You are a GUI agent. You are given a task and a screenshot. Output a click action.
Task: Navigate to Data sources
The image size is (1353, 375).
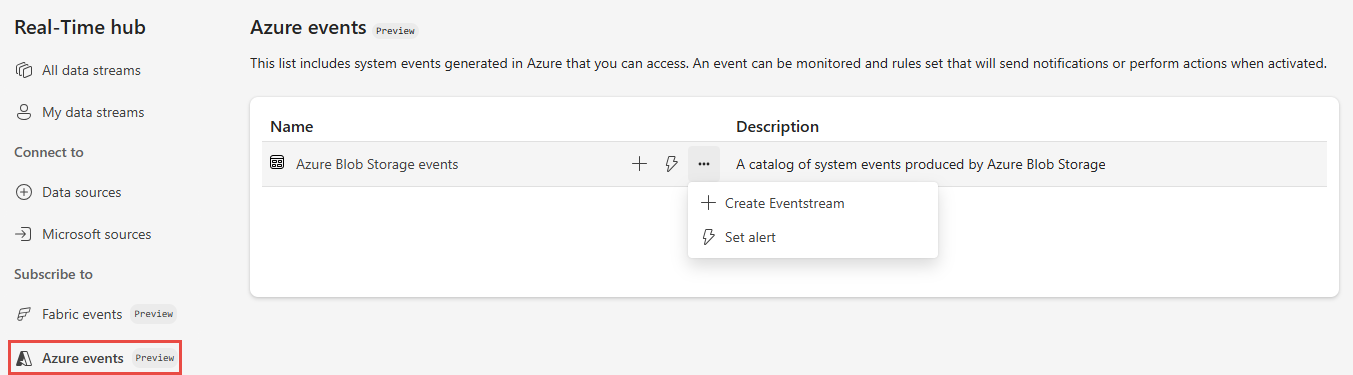(x=81, y=192)
